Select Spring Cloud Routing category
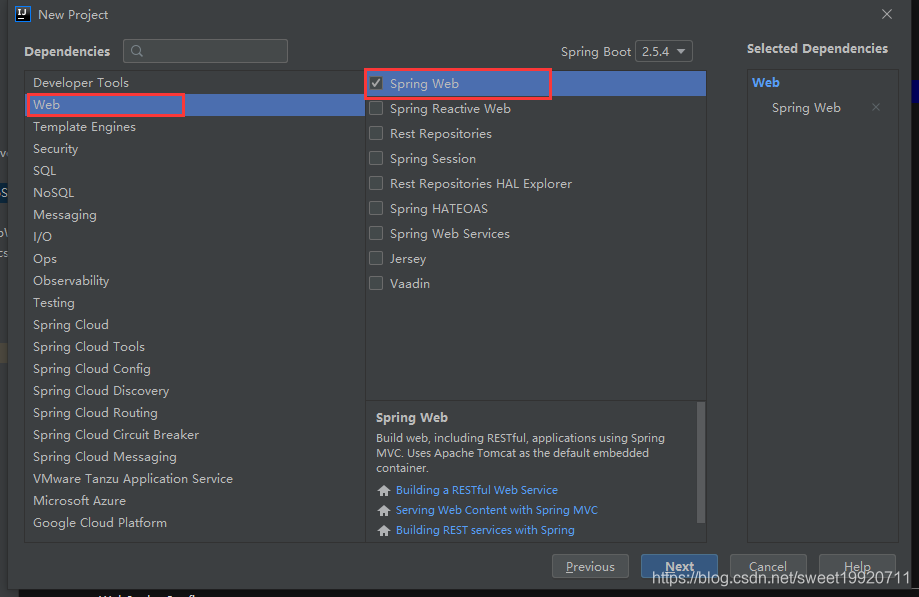The image size is (919, 597). 195,413
